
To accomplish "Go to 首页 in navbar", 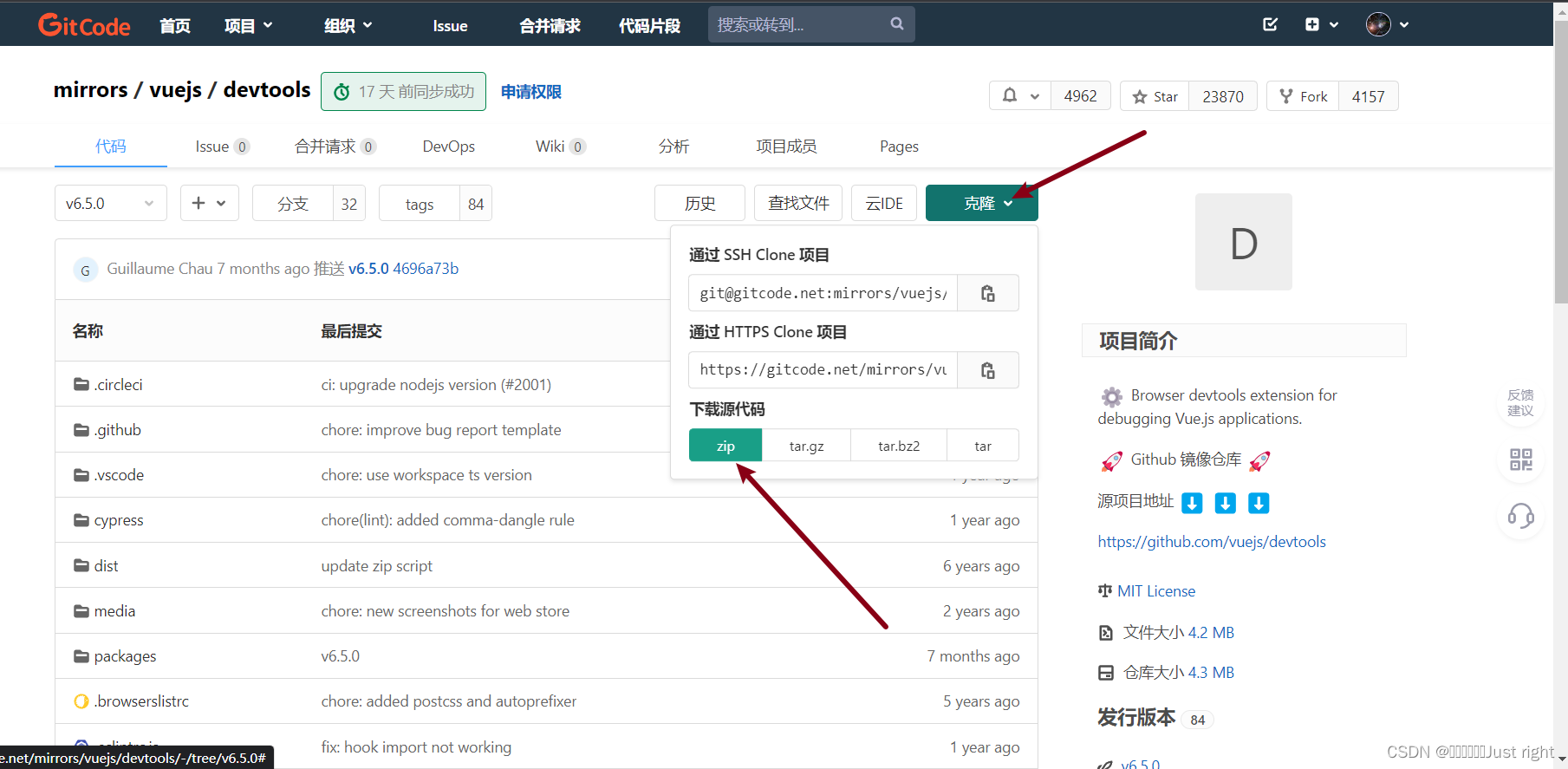I will 175,25.
